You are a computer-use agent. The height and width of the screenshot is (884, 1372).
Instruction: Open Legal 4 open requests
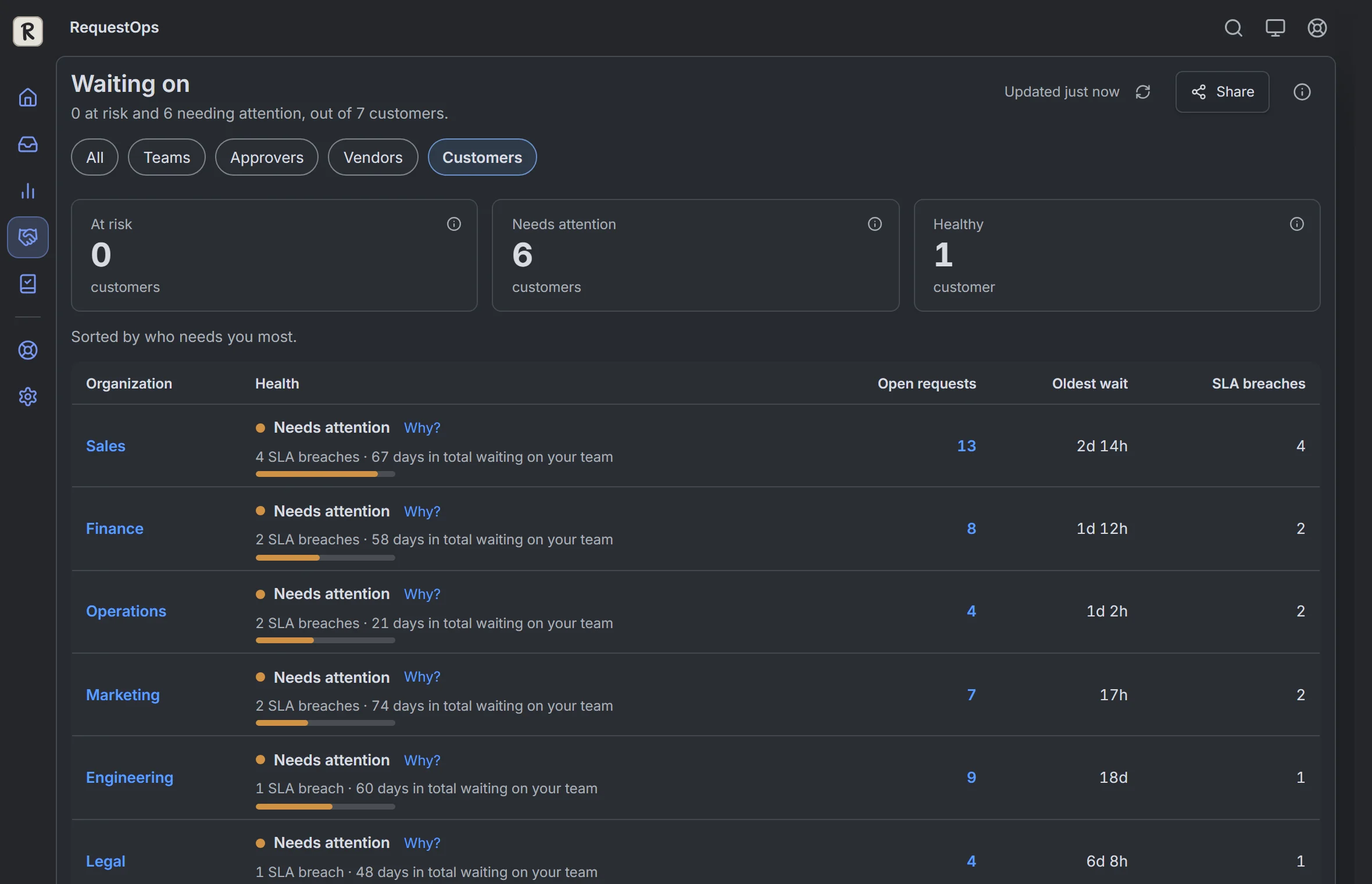click(971, 861)
